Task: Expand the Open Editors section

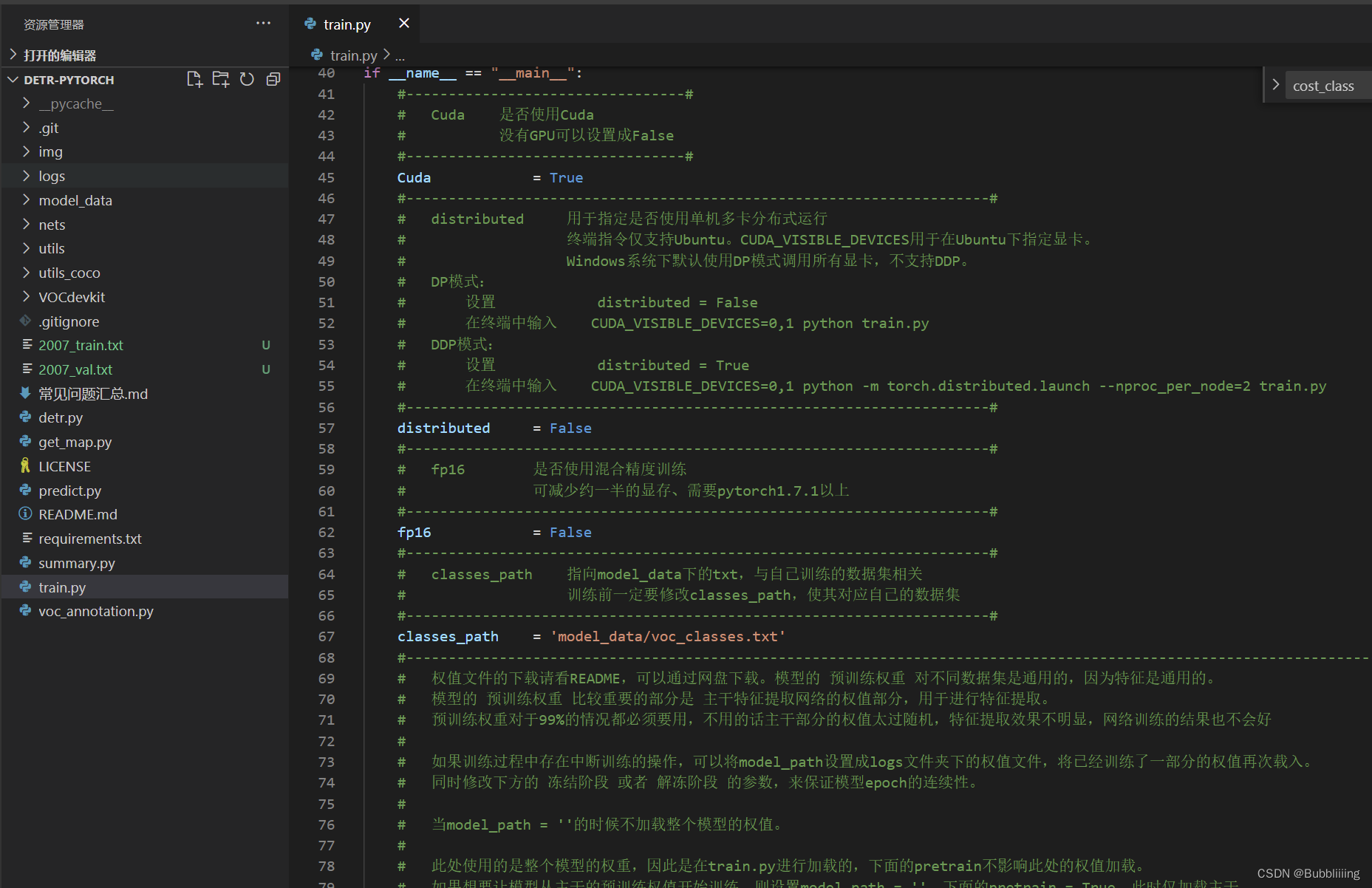Action: (144, 55)
